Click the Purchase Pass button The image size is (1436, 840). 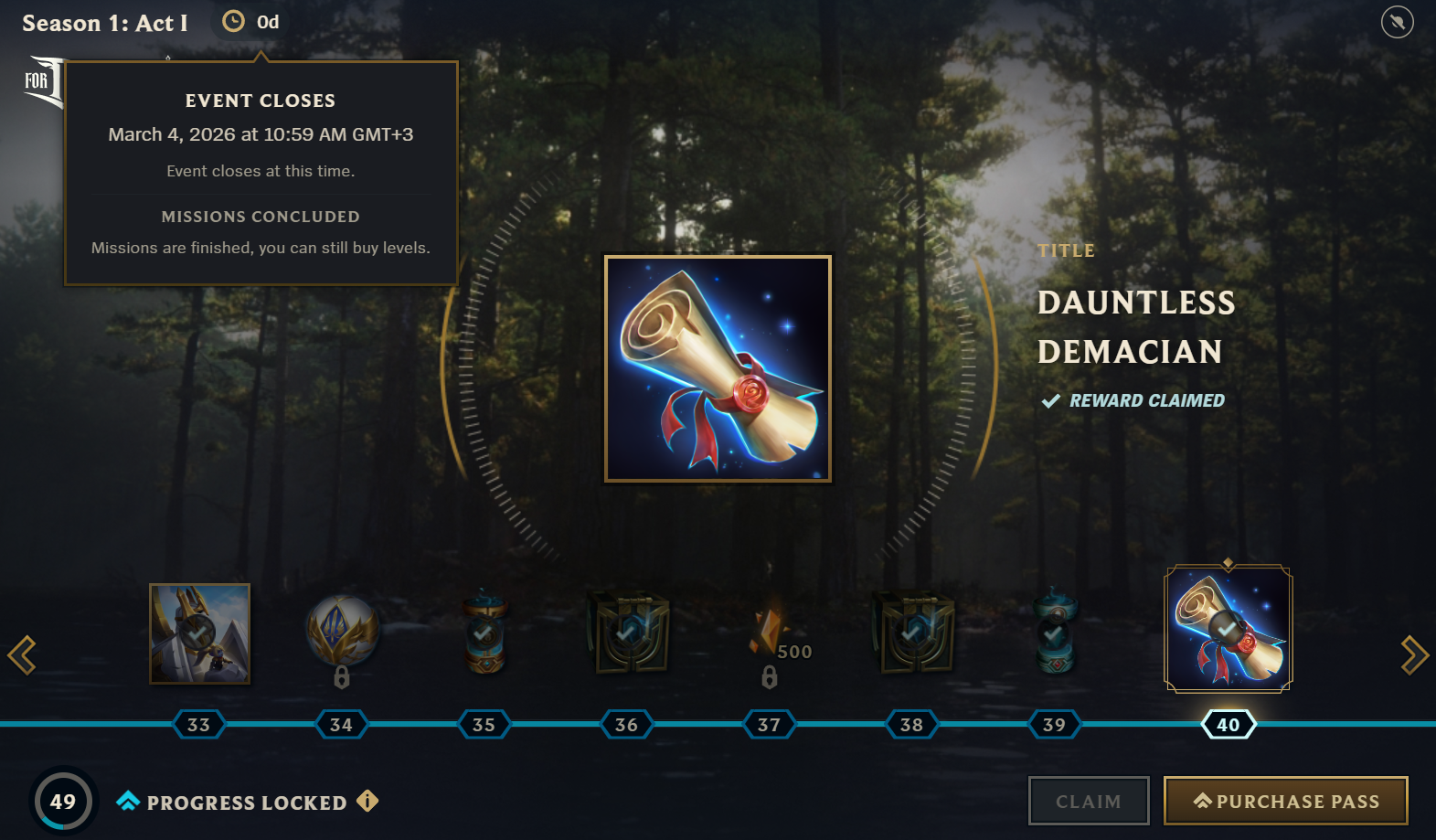[1285, 801]
